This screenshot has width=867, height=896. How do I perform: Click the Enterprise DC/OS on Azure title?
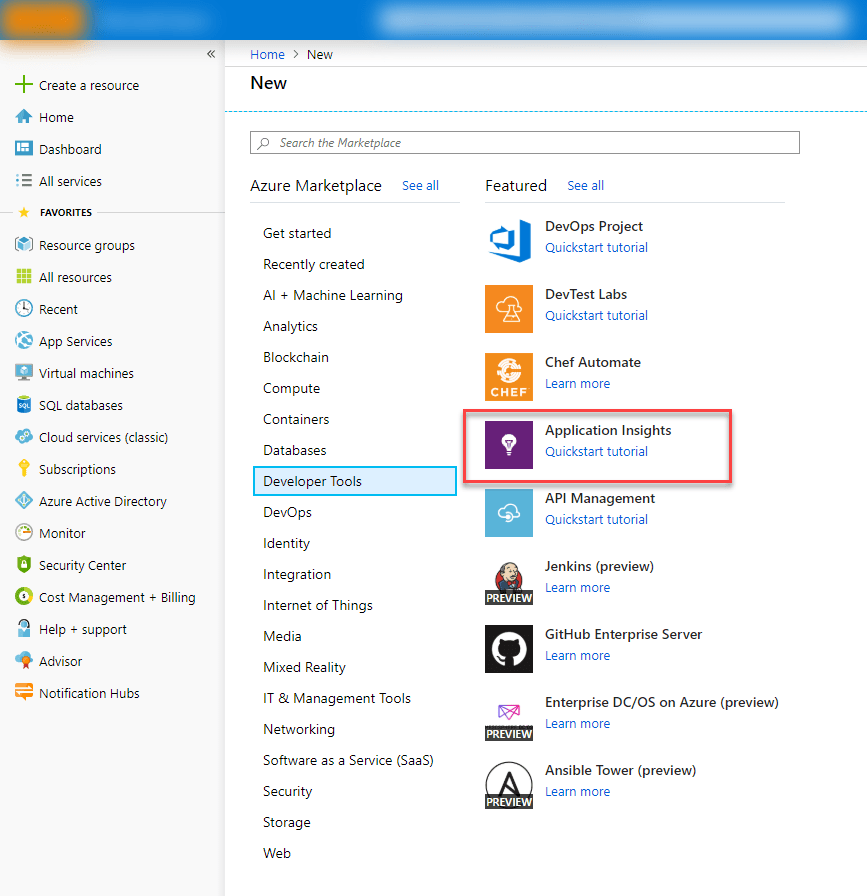pyautogui.click(x=662, y=702)
